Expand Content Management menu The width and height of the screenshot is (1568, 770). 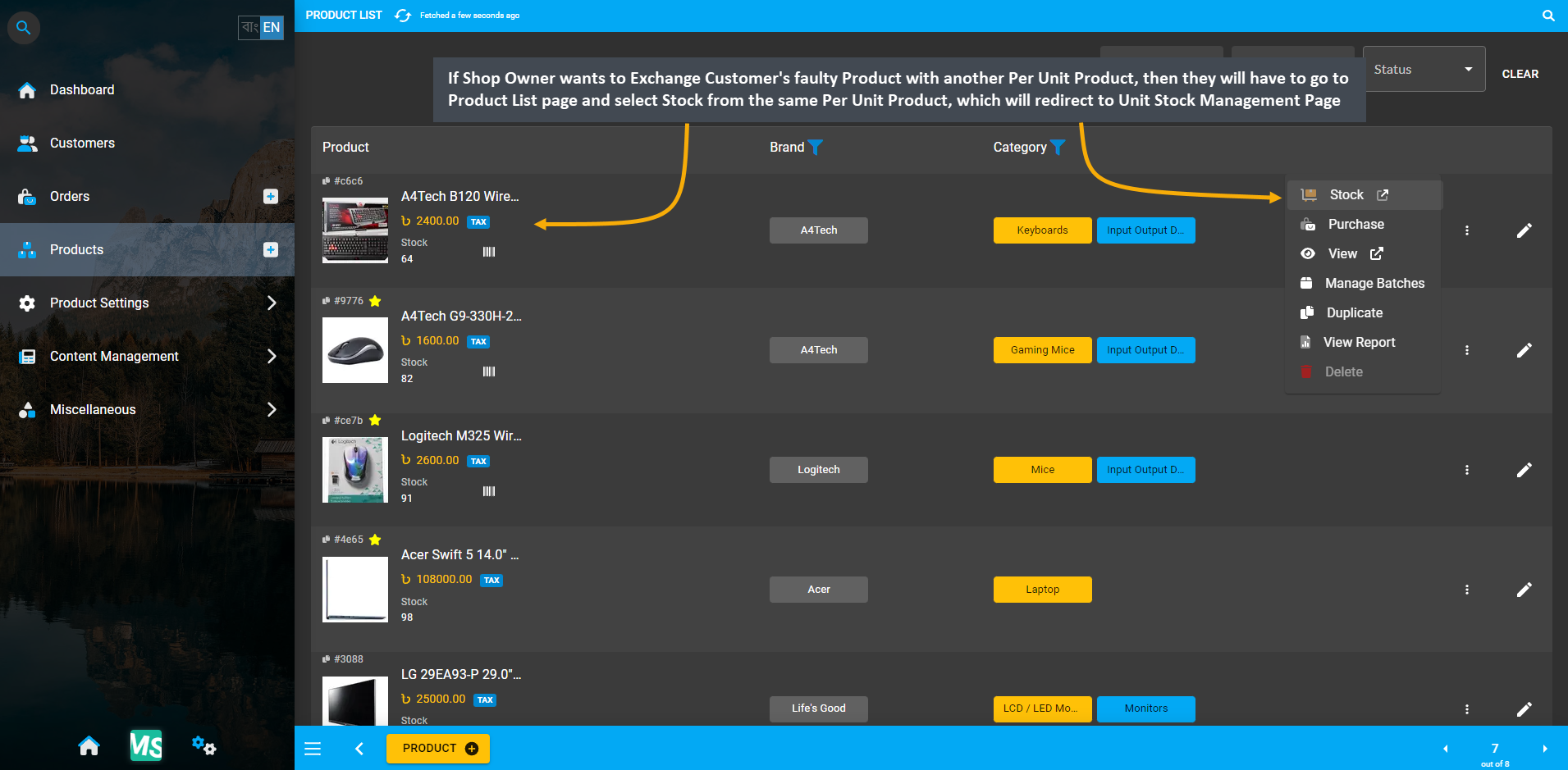(x=148, y=357)
